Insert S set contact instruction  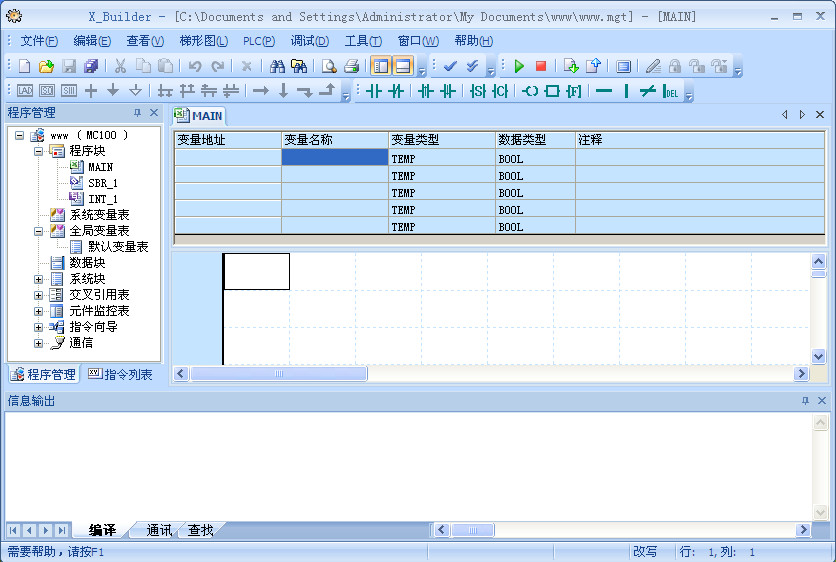(478, 91)
